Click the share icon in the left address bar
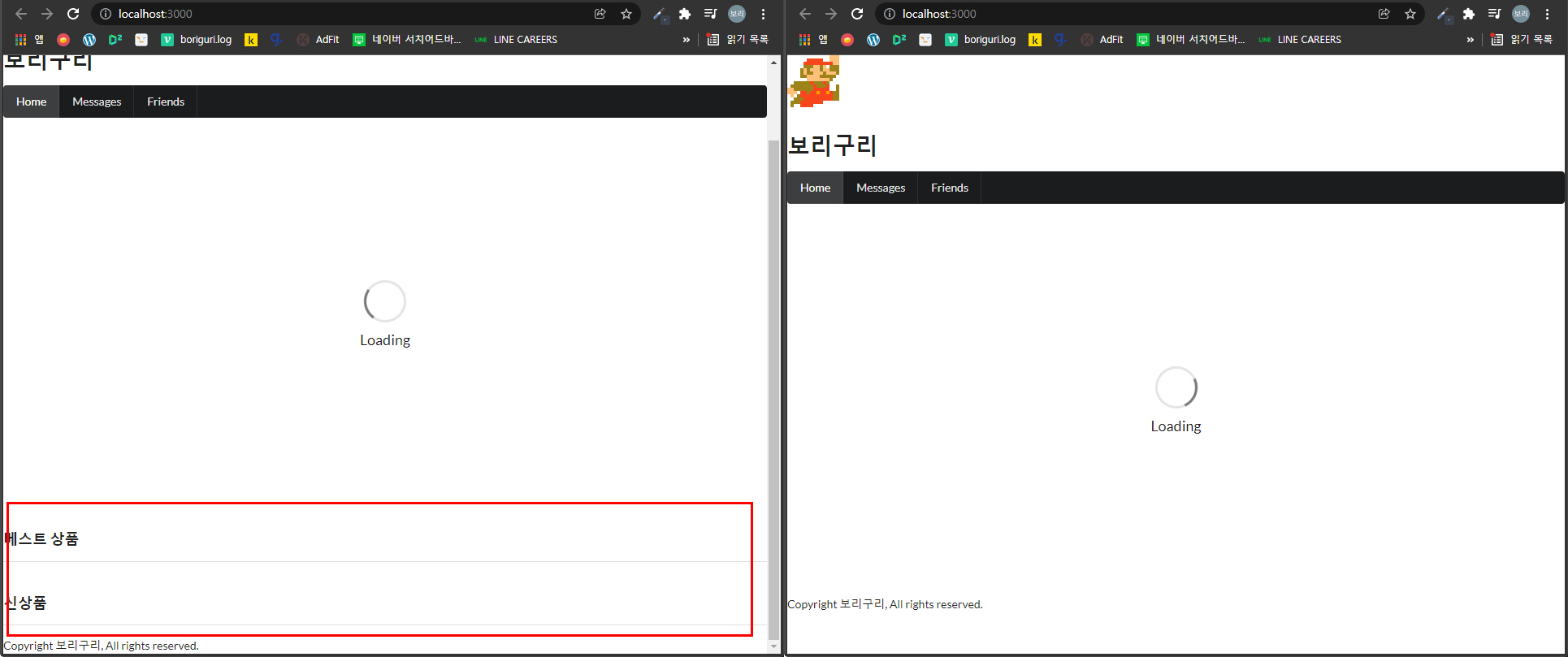 tap(600, 14)
